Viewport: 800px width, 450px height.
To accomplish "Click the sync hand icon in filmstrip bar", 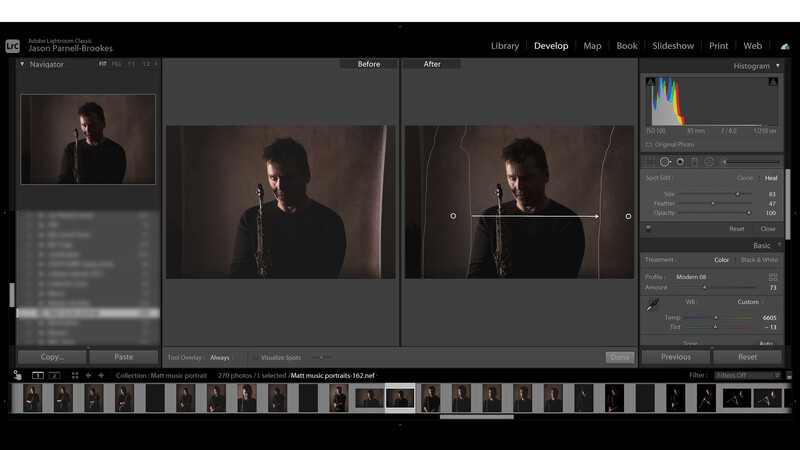I will [17, 375].
